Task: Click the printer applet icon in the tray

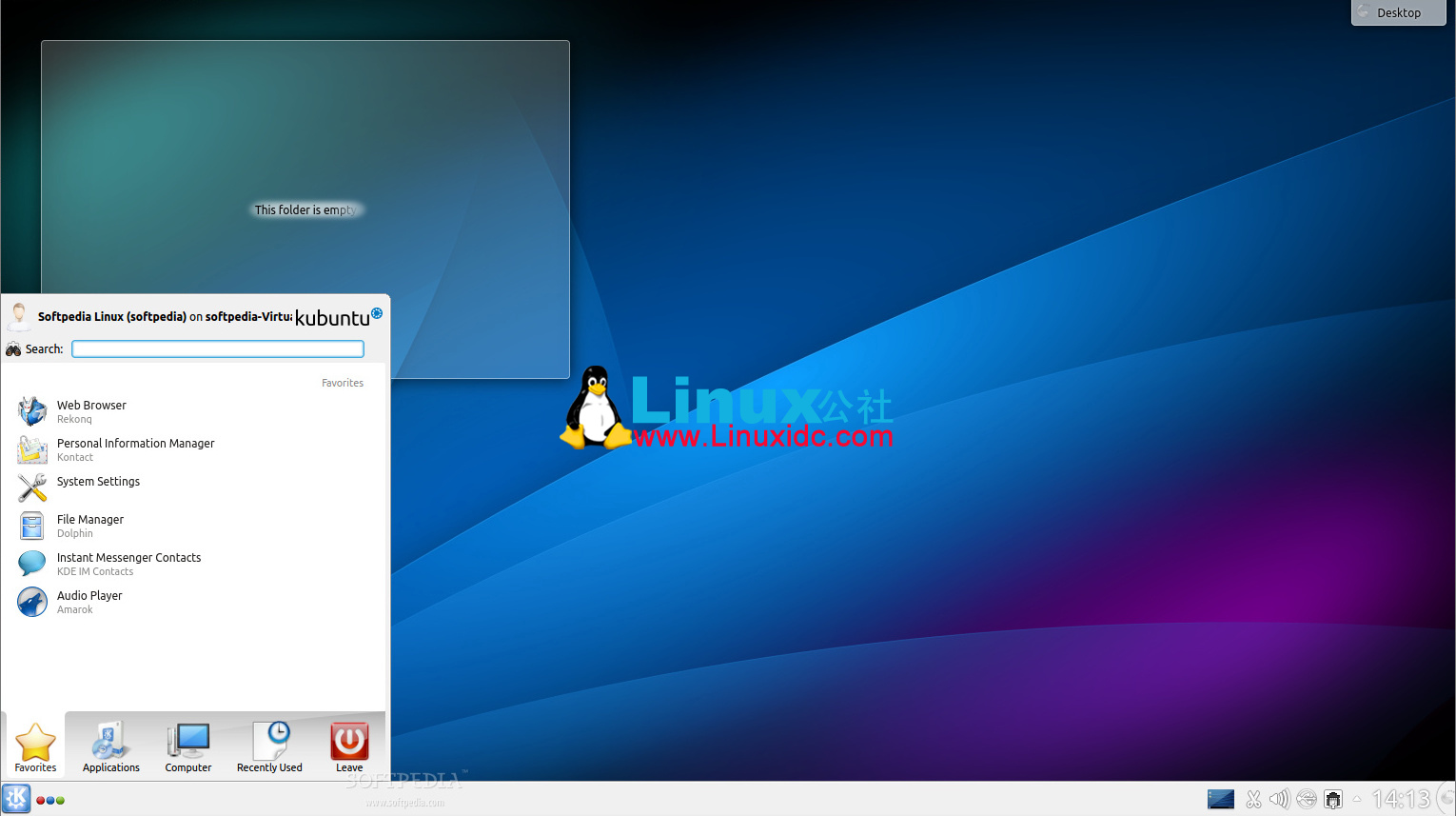Action: click(1332, 800)
